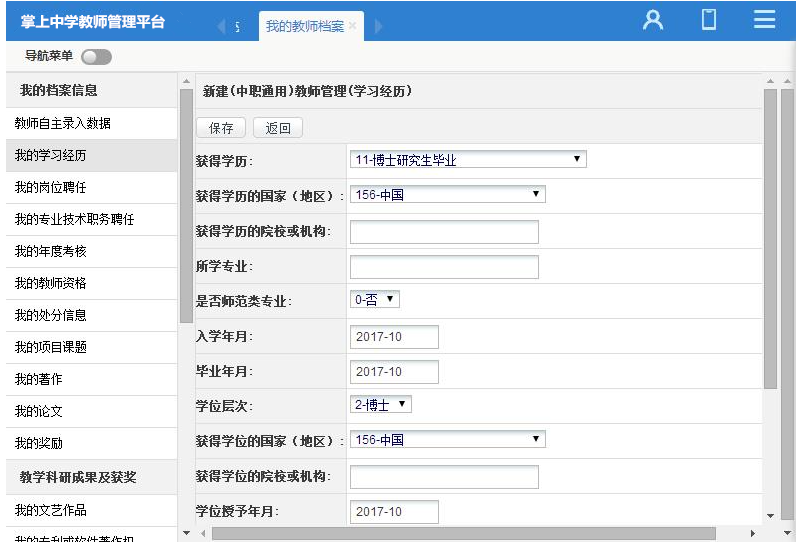Click the 返回 button
The image size is (801, 545).
pyautogui.click(x=278, y=128)
